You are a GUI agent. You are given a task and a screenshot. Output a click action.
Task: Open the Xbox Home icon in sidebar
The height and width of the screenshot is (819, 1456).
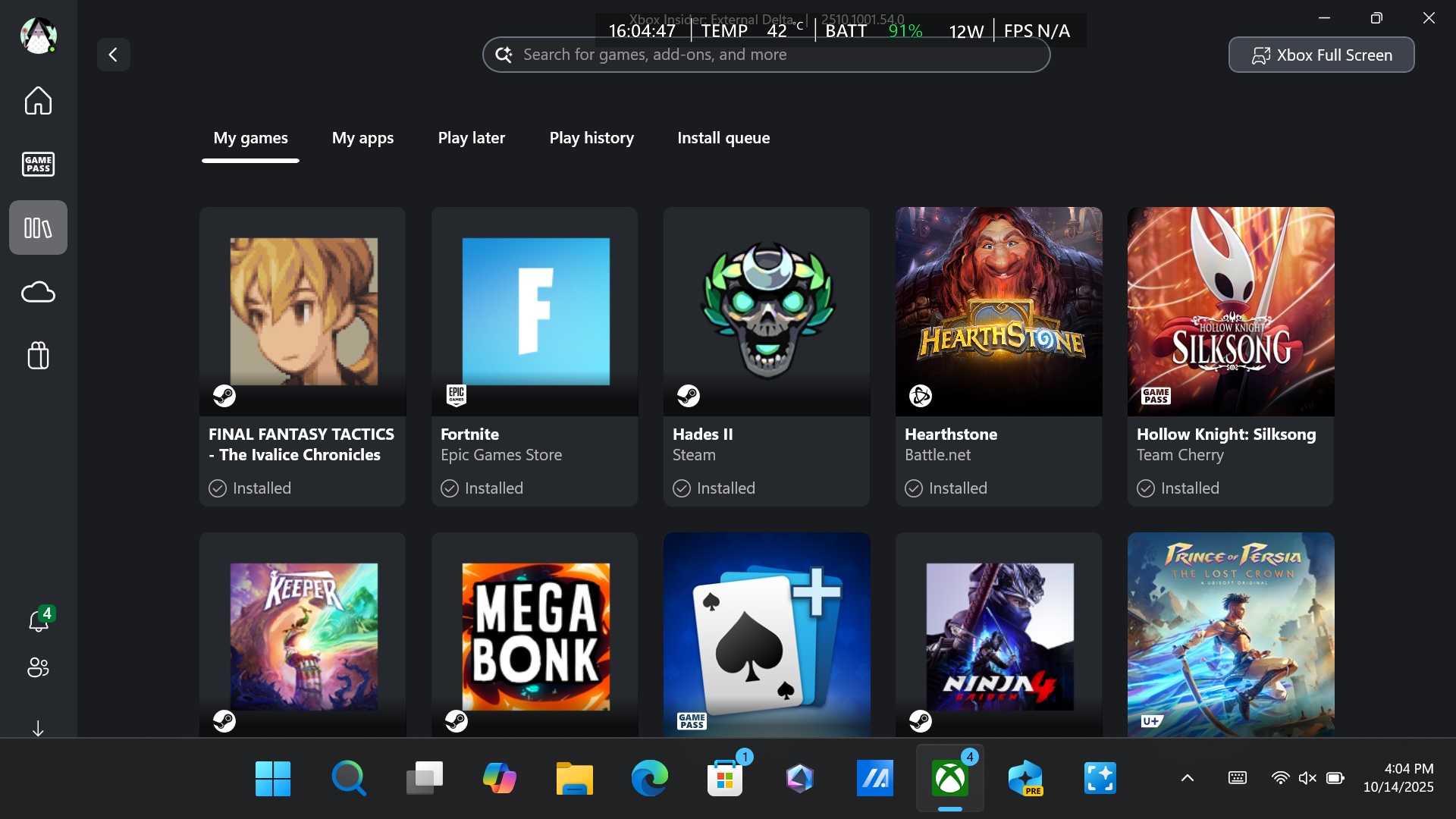38,100
